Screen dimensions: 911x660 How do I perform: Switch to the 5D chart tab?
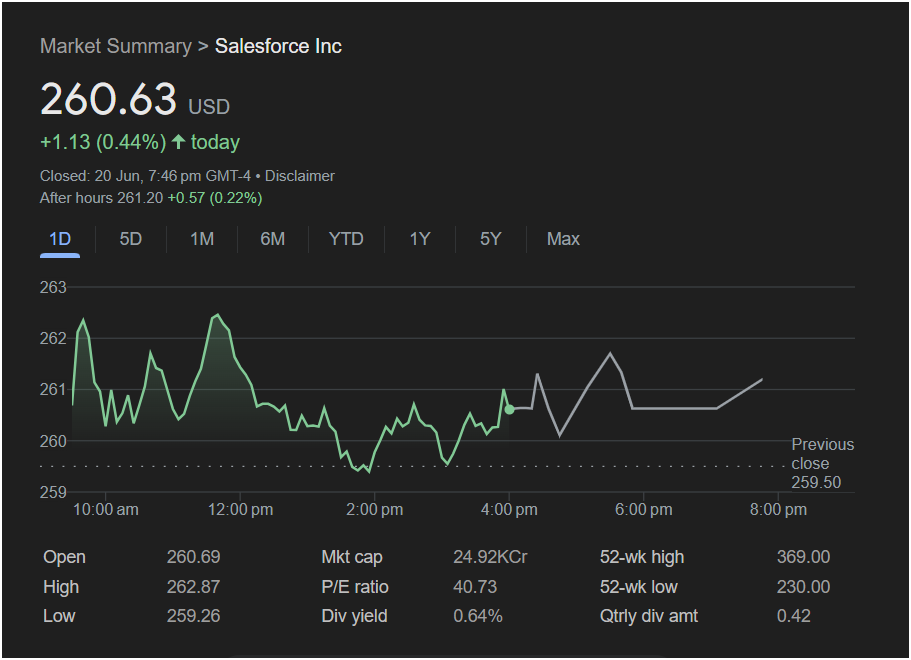[131, 239]
